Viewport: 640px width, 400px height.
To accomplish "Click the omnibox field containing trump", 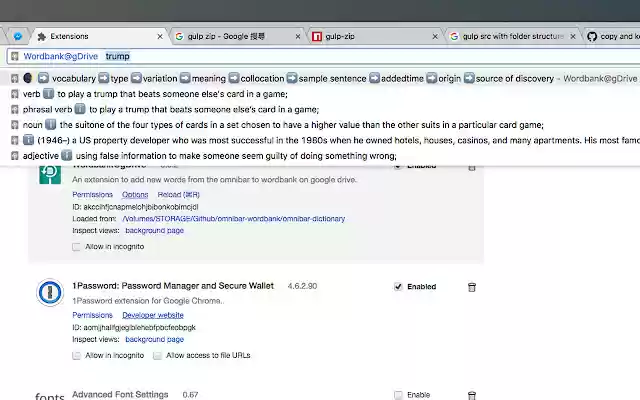I will [x=323, y=56].
